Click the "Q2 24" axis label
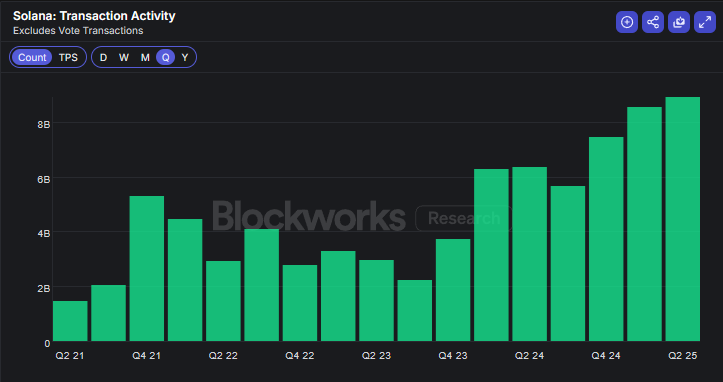This screenshot has height=382, width=723. tap(529, 356)
